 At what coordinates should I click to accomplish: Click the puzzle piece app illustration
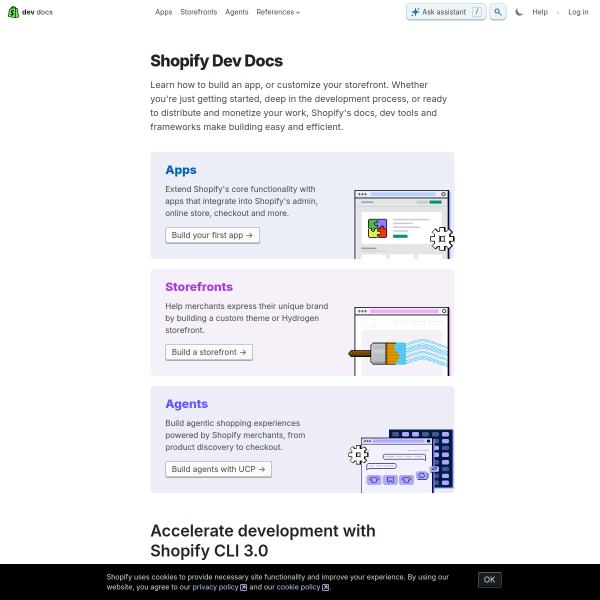377,228
